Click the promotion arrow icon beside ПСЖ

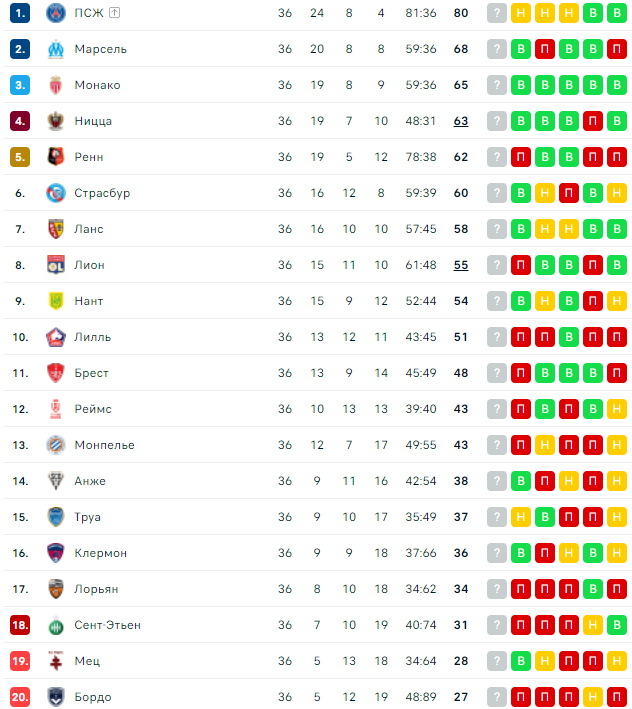click(x=114, y=13)
